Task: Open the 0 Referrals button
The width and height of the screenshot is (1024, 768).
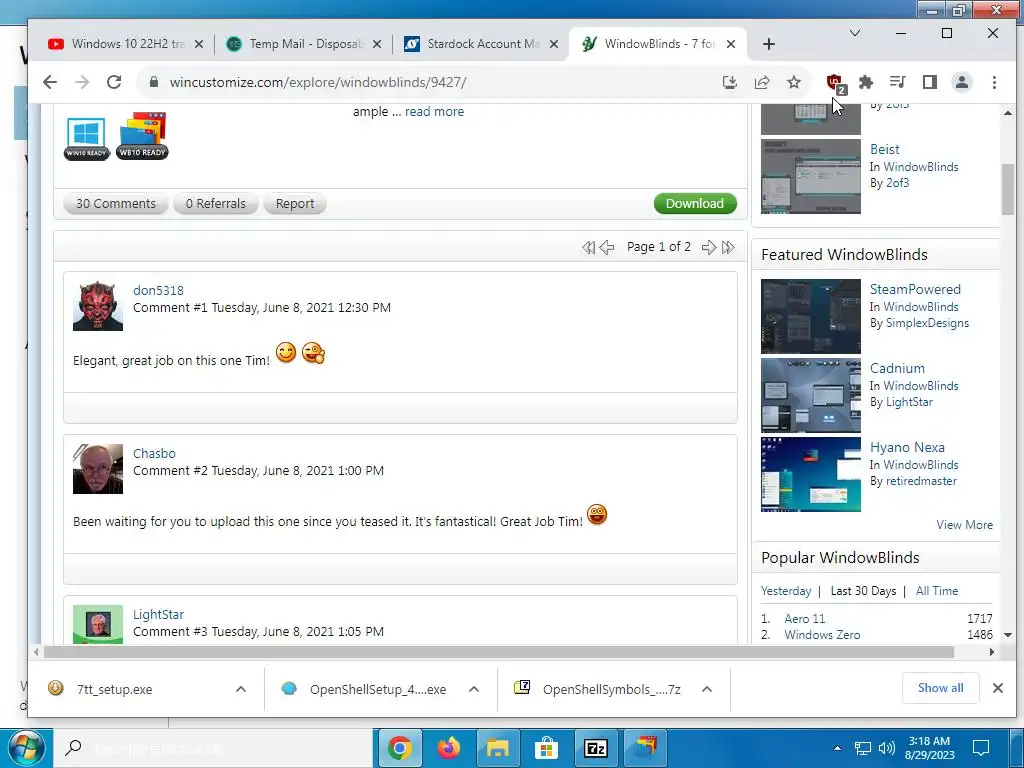Action: (216, 204)
